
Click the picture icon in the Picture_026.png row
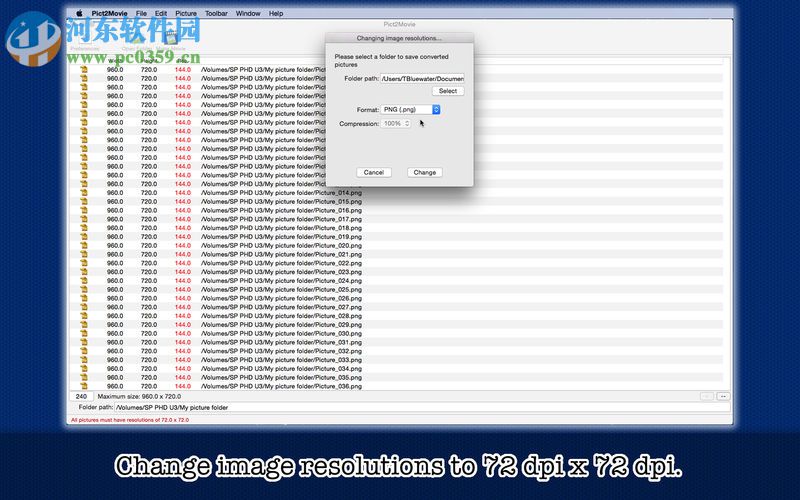[x=84, y=298]
